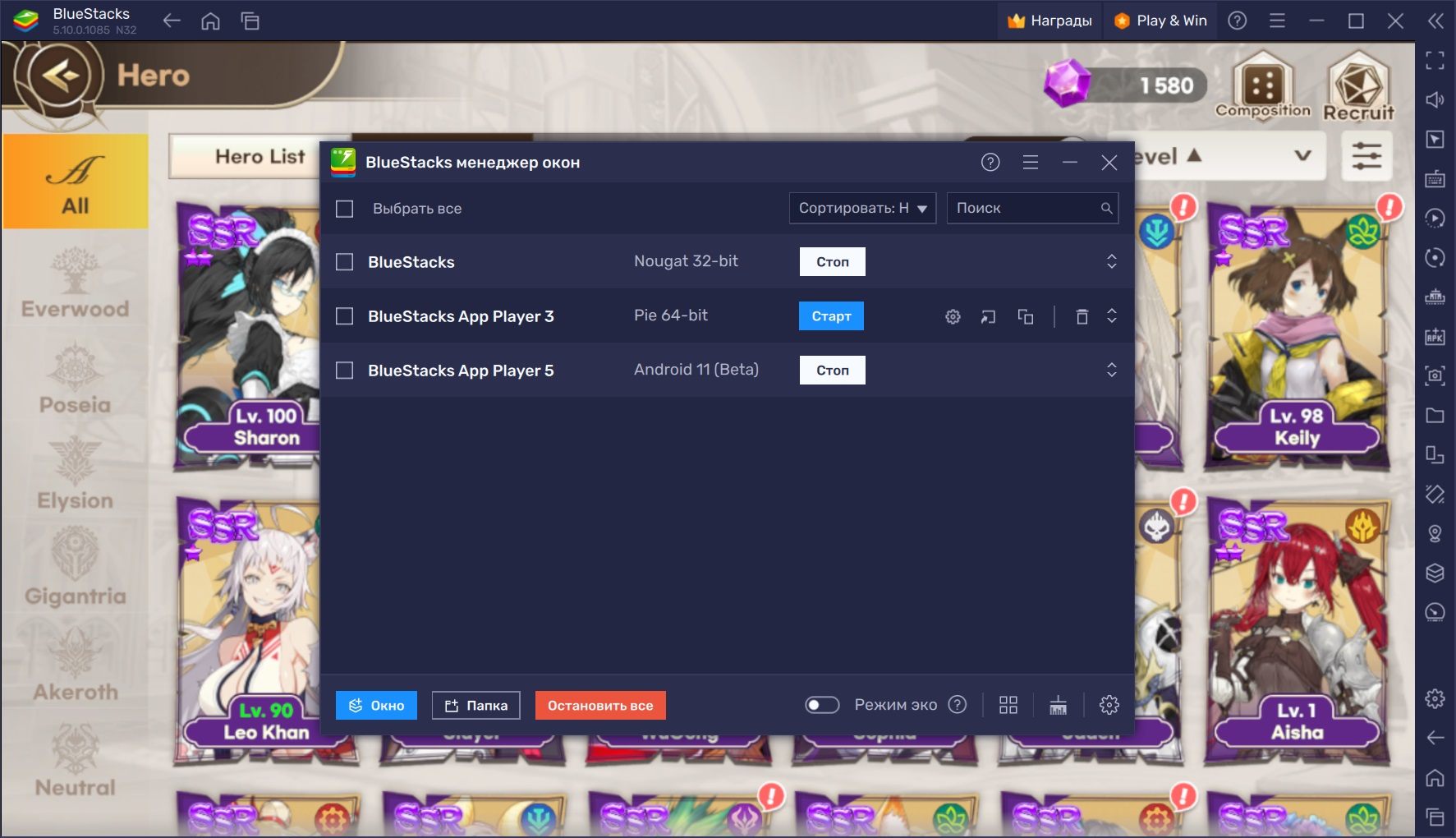The height and width of the screenshot is (838, 1456).
Task: Open game controls keyboard icon
Action: (1435, 178)
